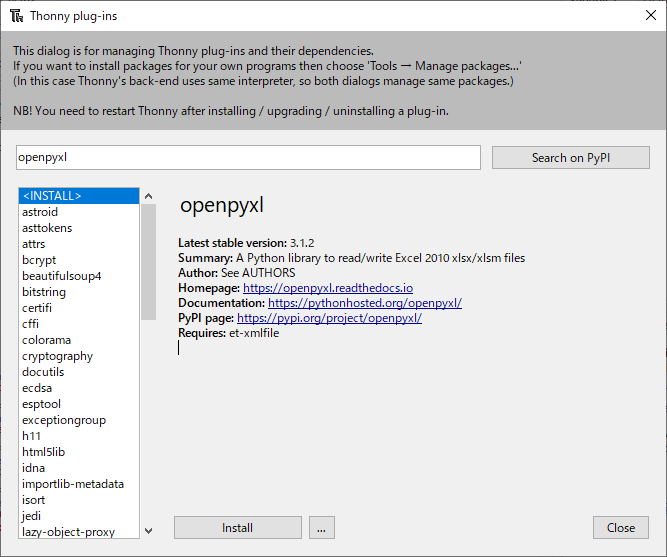
Task: Open the openpyxl.readthedocs.io homepage link
Action: coord(327,288)
